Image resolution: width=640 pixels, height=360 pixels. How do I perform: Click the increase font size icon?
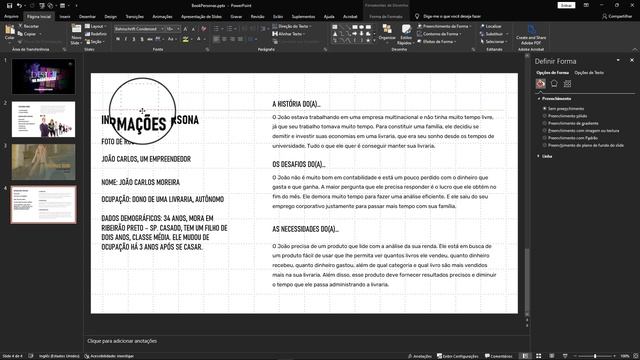186,29
